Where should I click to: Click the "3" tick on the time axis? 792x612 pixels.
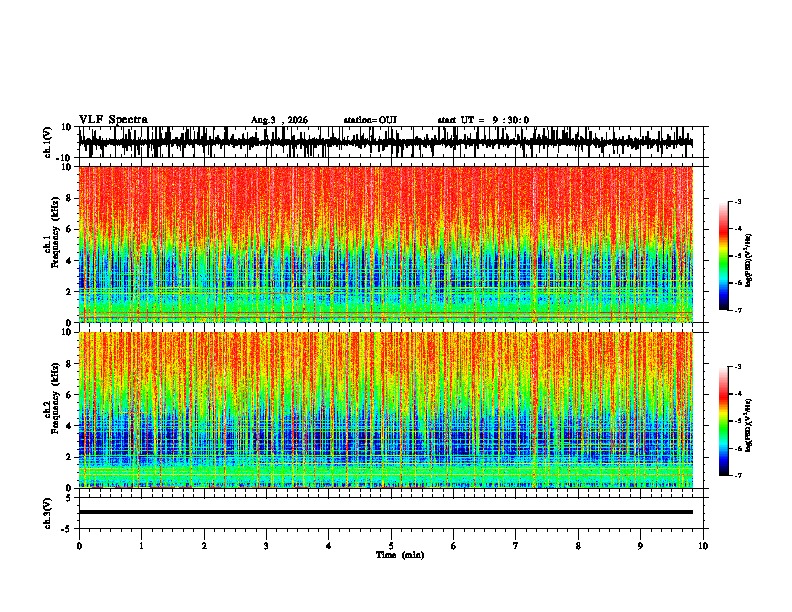click(x=266, y=546)
